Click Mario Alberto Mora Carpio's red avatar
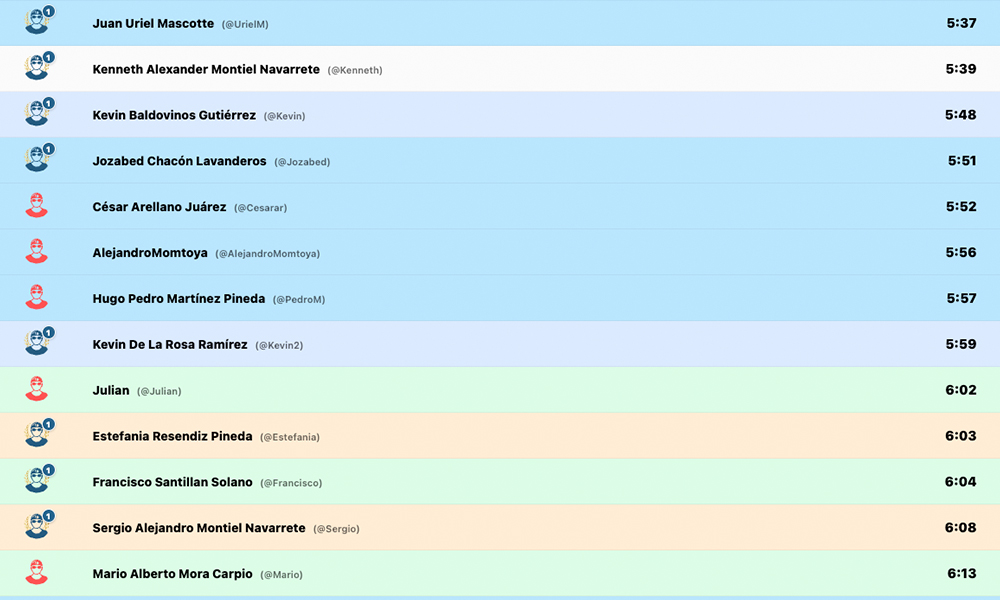The width and height of the screenshot is (1000, 600). (37, 573)
